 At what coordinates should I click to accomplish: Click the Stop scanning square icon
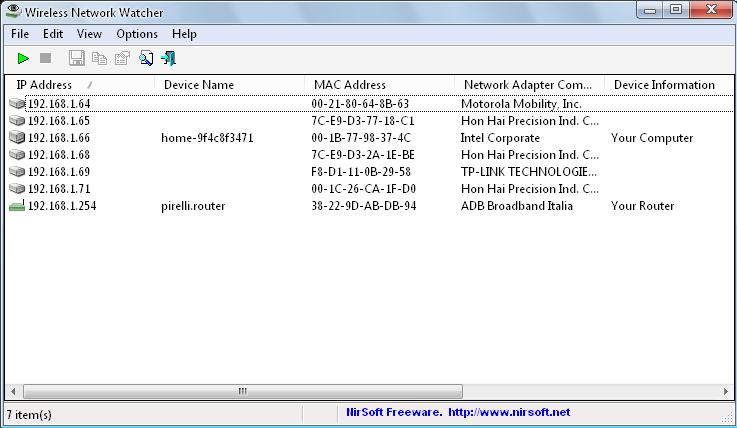point(46,58)
